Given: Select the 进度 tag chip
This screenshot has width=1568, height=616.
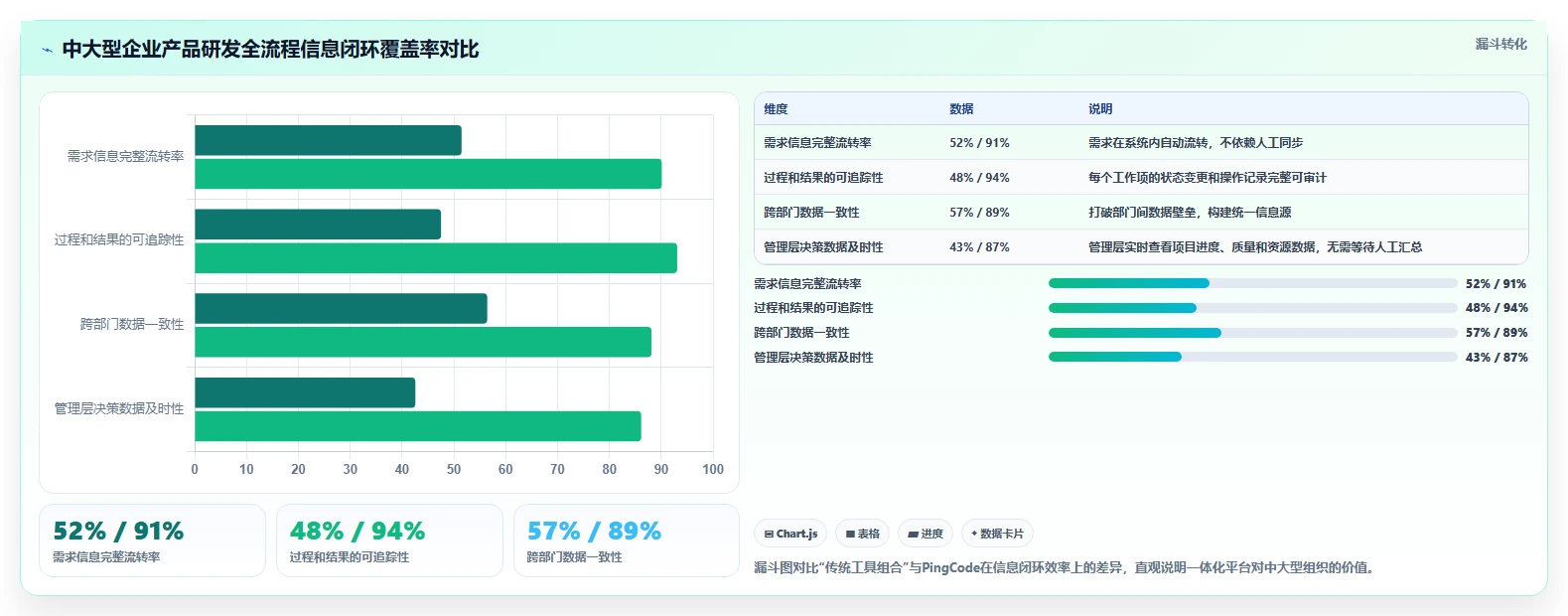Looking at the screenshot, I should point(926,534).
